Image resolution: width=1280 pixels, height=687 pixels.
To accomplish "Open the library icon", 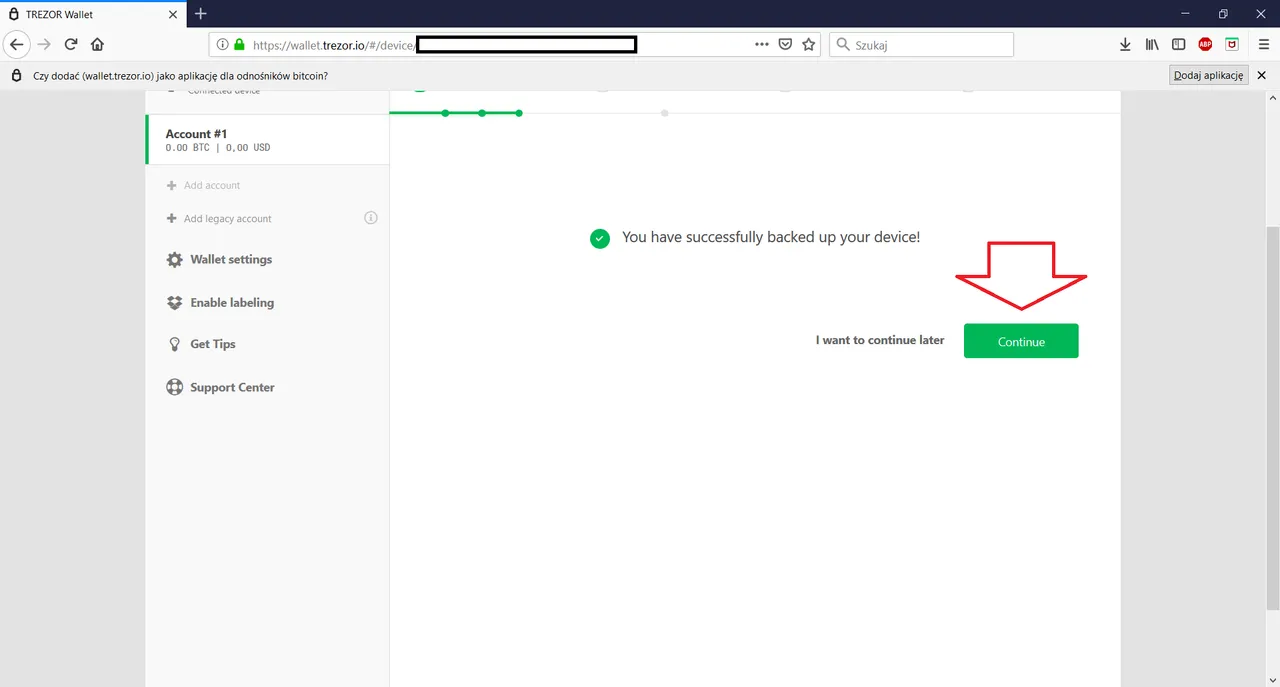I will click(x=1152, y=44).
